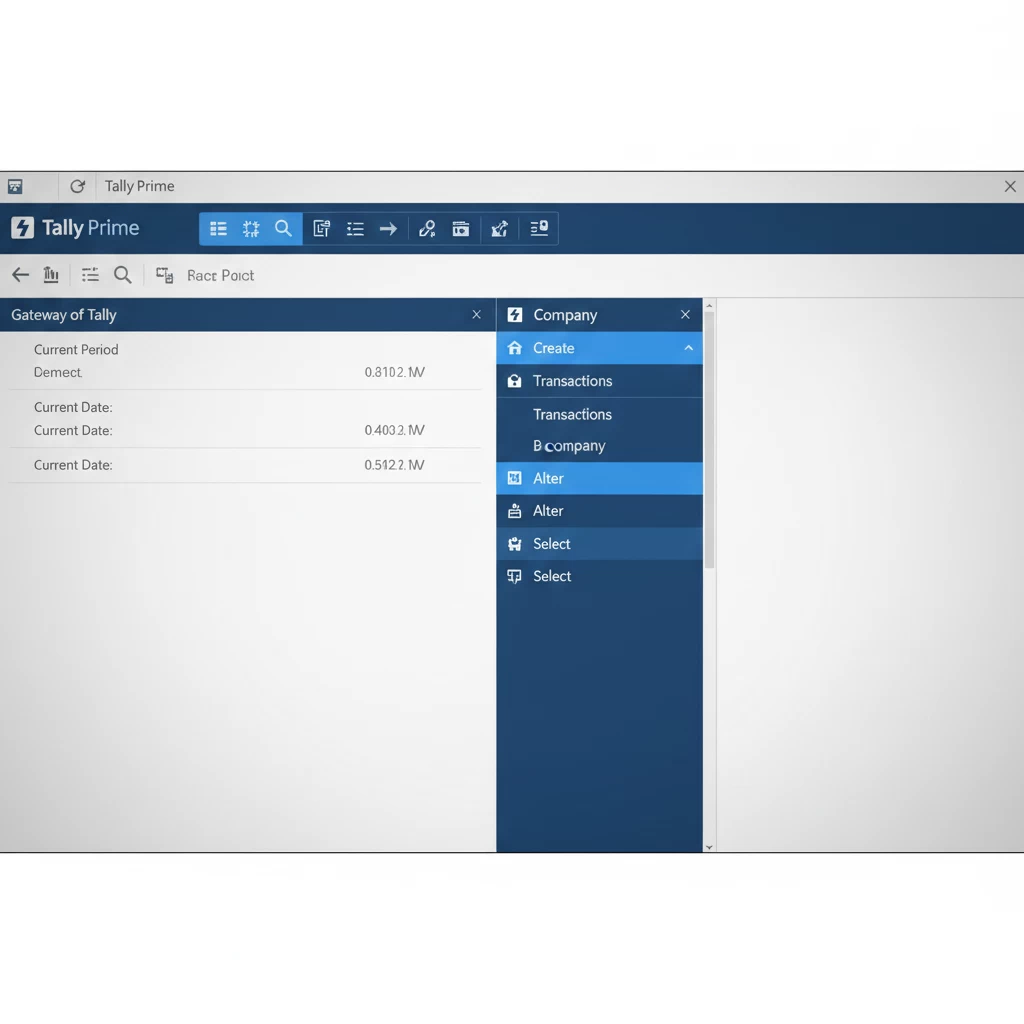Collapse the Create section chevron
Viewport: 1024px width, 1024px height.
point(687,348)
